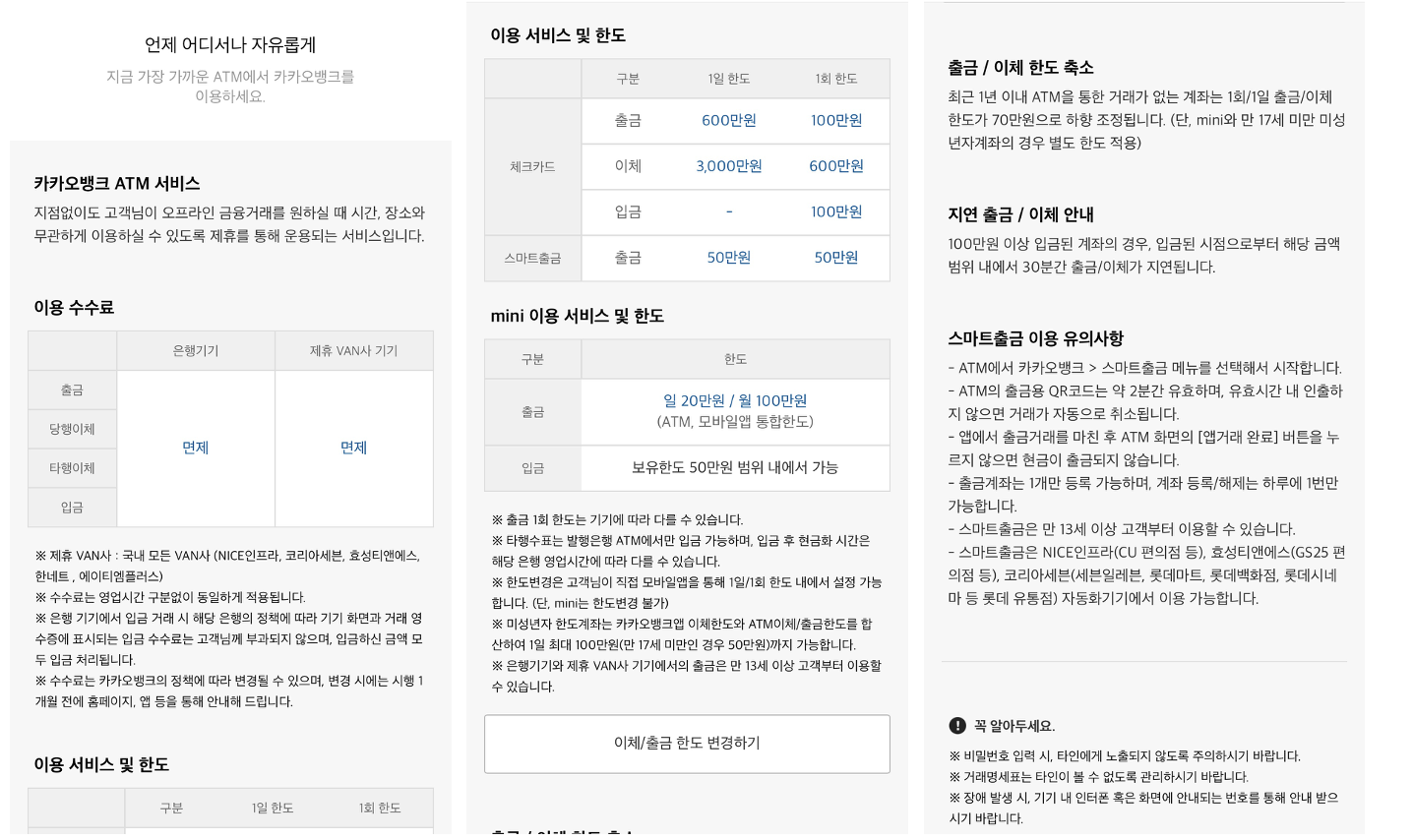Select the 은행기기 column header
Viewport: 1413px width, 840px height.
point(196,351)
